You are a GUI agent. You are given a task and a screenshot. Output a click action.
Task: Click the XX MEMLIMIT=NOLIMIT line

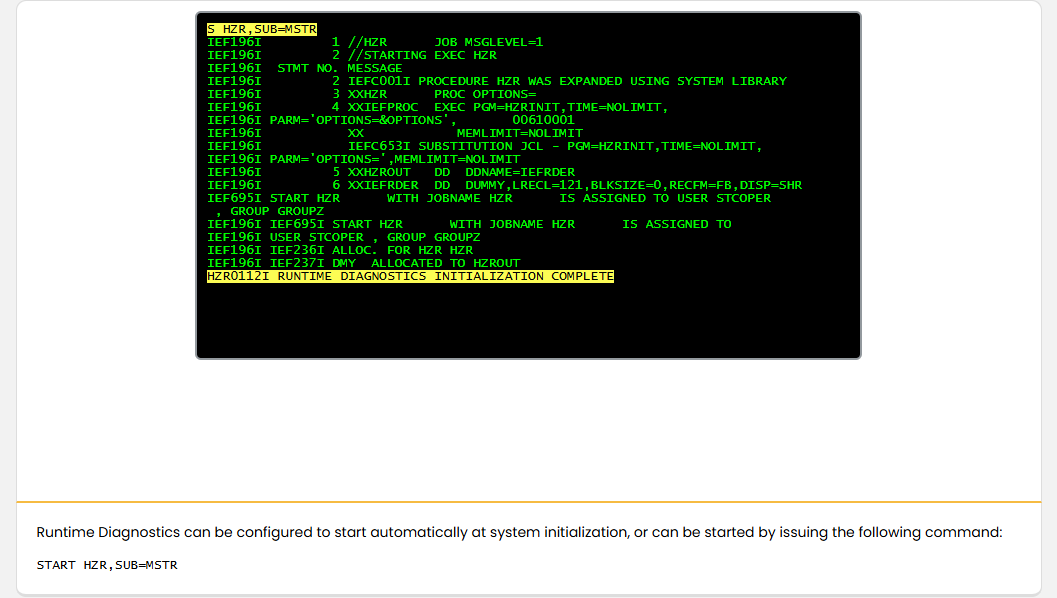[x=395, y=133]
